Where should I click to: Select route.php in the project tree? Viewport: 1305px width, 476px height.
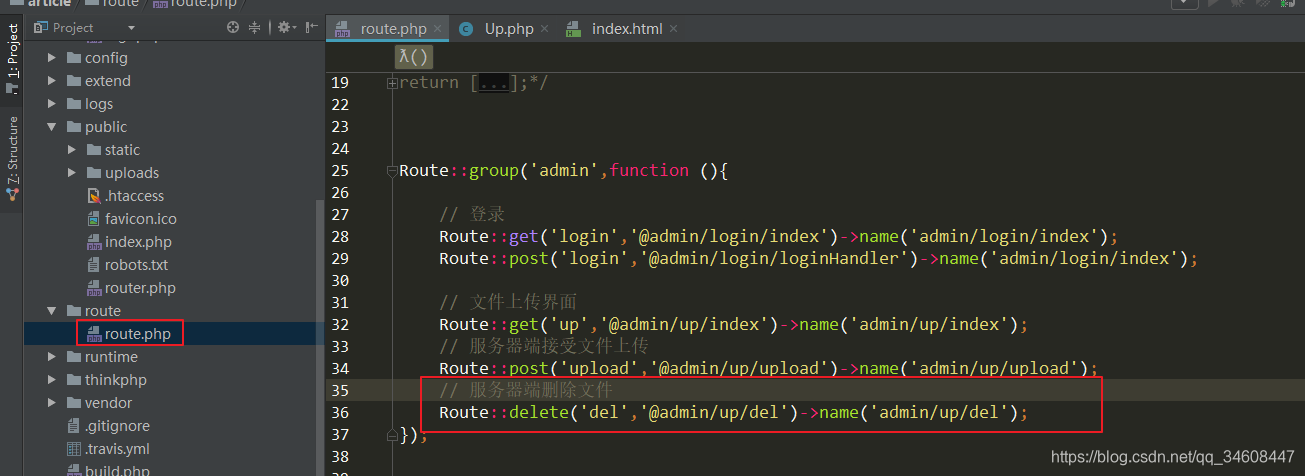[x=137, y=334]
